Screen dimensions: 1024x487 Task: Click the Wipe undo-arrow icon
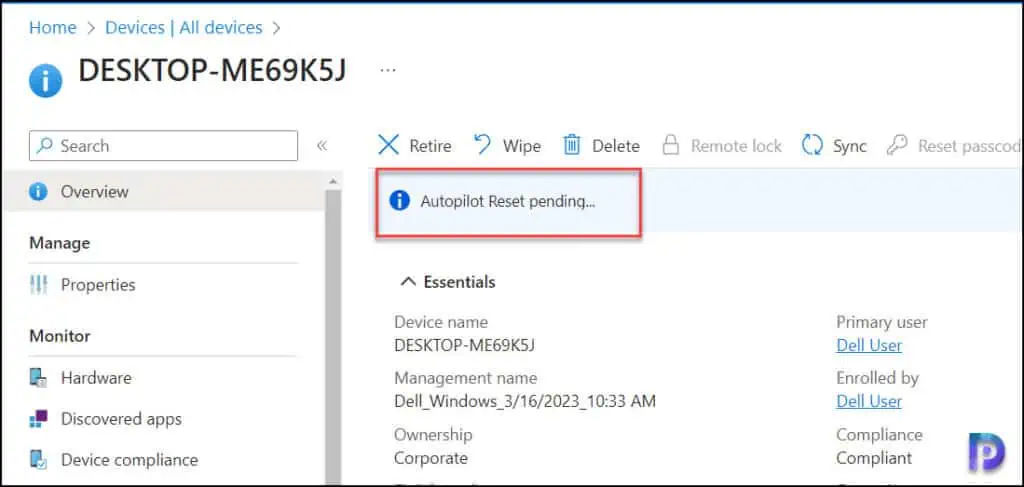coord(482,144)
